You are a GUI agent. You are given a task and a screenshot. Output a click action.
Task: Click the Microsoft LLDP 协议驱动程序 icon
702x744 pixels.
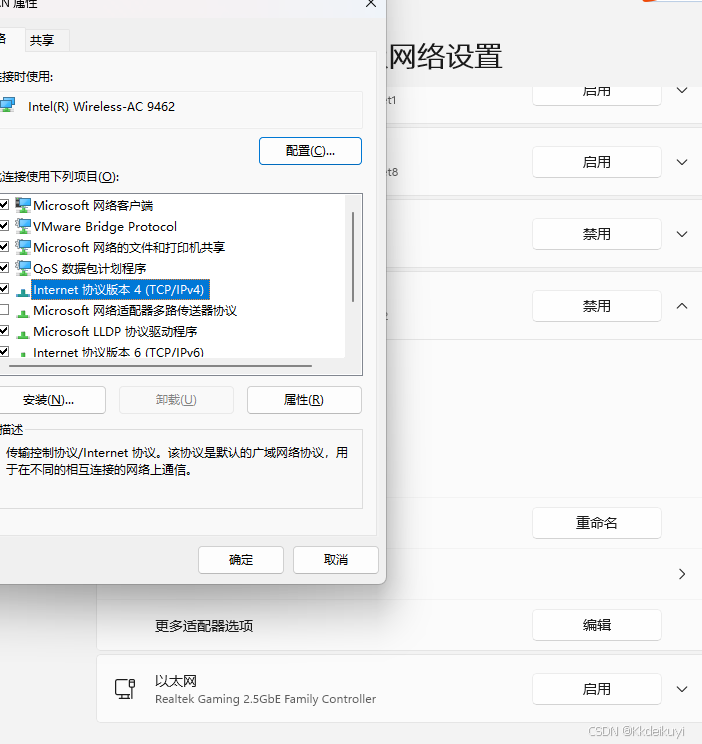click(23, 331)
